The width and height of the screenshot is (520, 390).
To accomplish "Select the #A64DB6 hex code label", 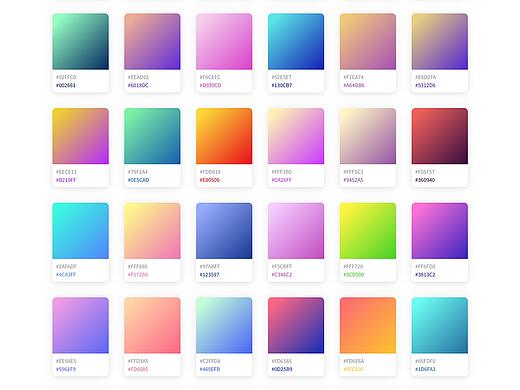I will point(354,85).
